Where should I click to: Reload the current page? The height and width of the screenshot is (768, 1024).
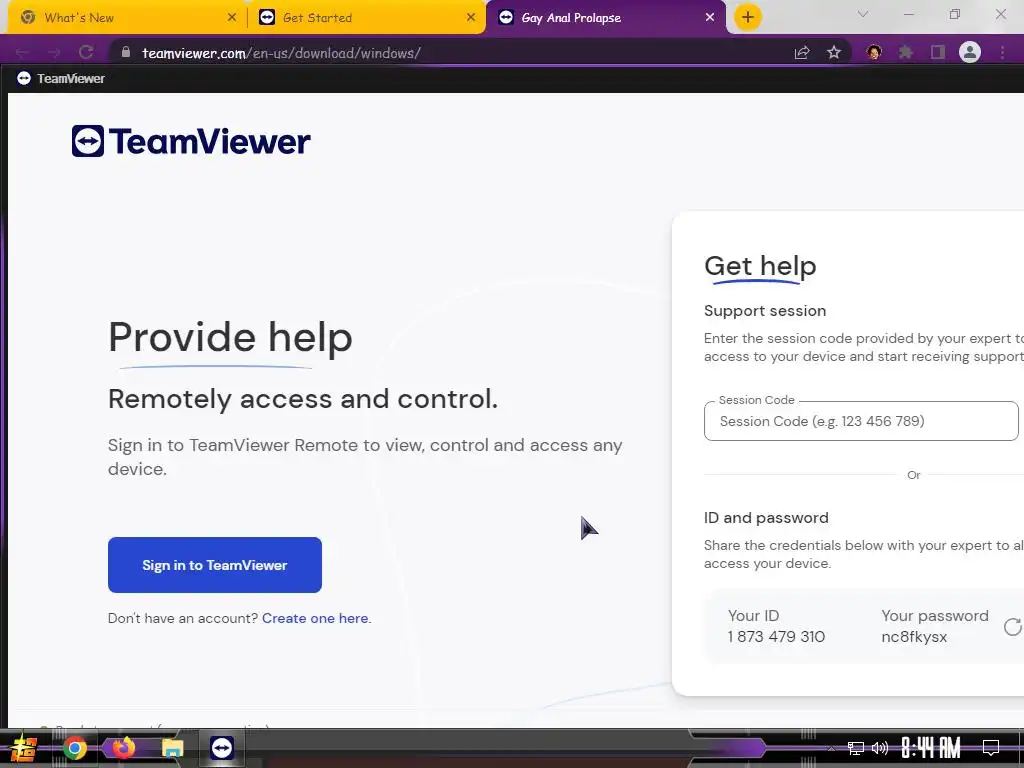point(86,52)
